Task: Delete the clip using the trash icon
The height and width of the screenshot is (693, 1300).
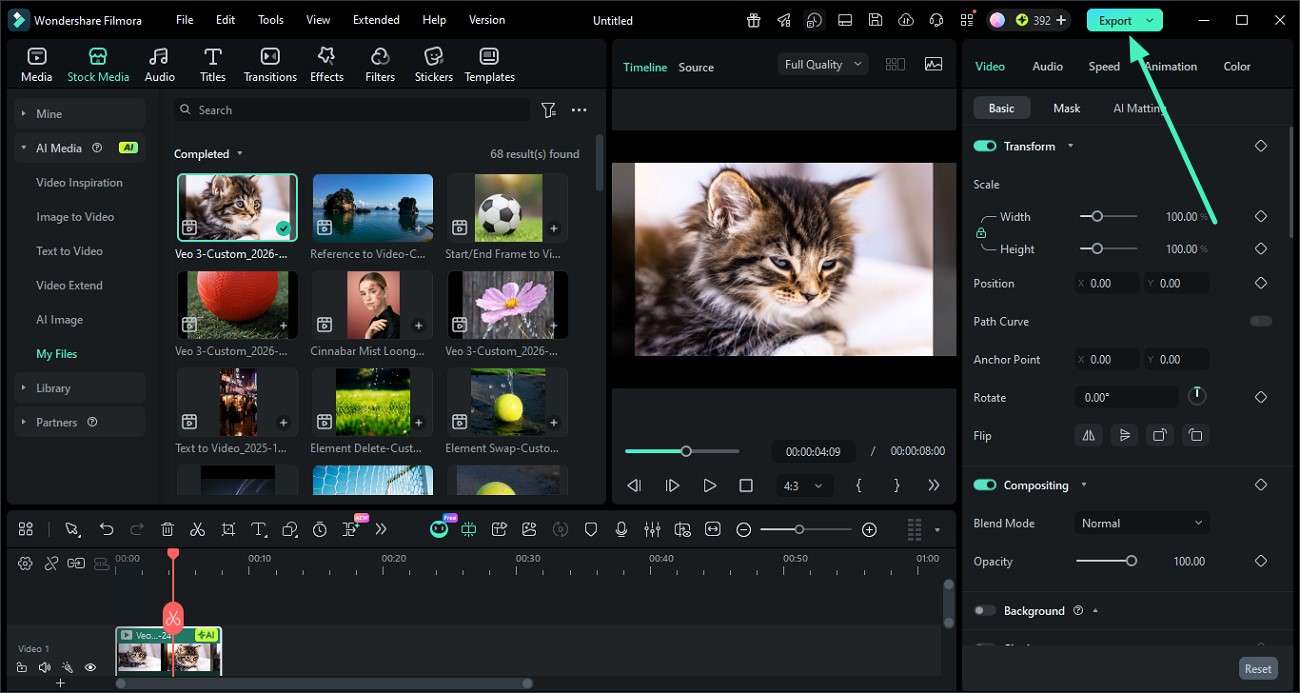Action: click(x=167, y=529)
